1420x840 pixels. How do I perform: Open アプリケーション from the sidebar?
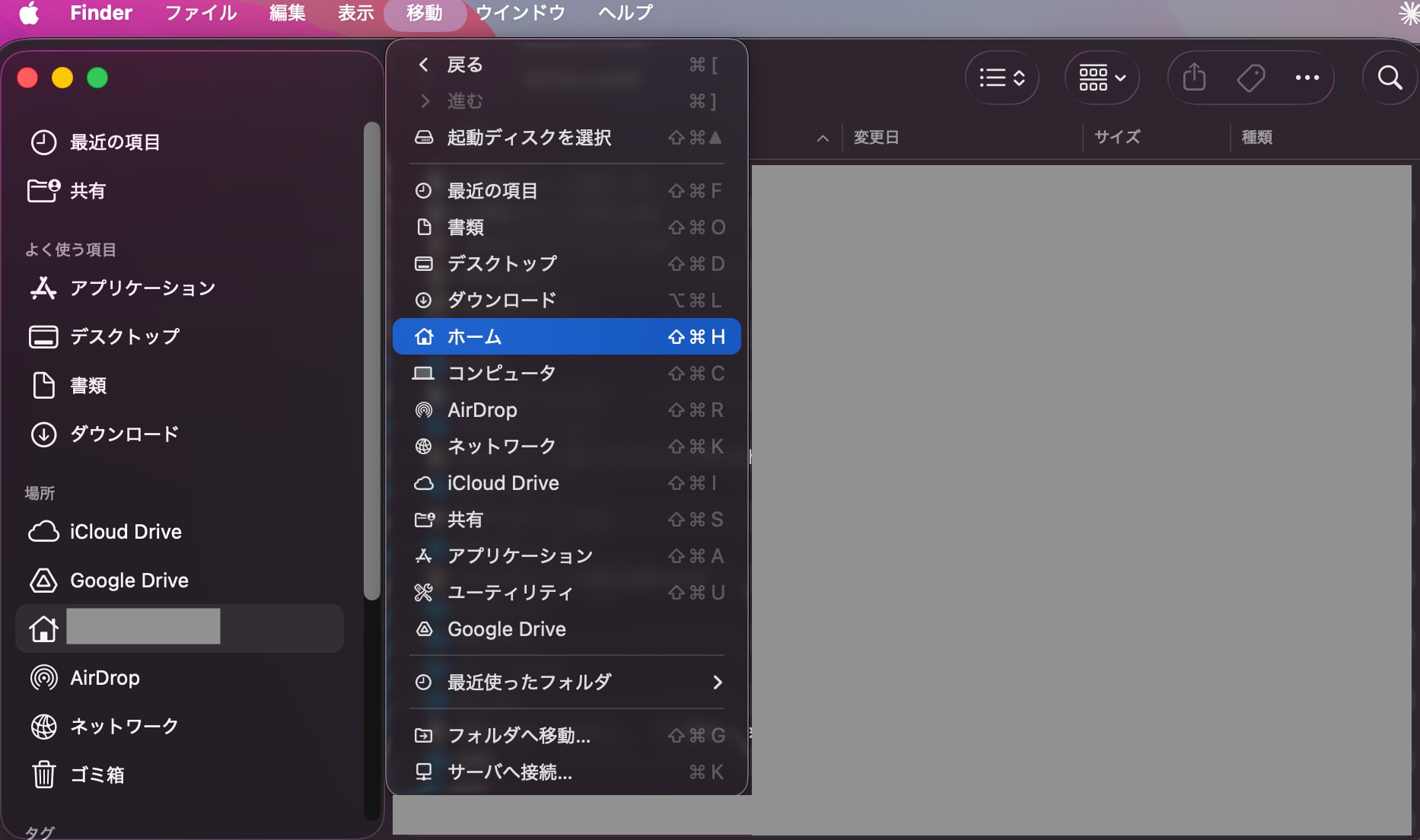(142, 288)
